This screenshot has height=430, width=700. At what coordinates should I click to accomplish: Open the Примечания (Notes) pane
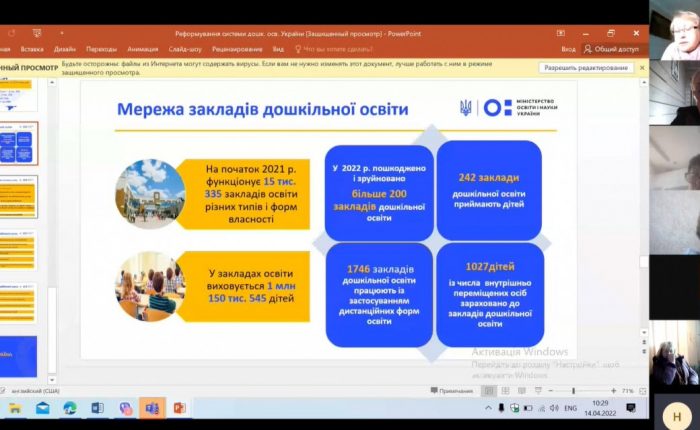pos(456,390)
